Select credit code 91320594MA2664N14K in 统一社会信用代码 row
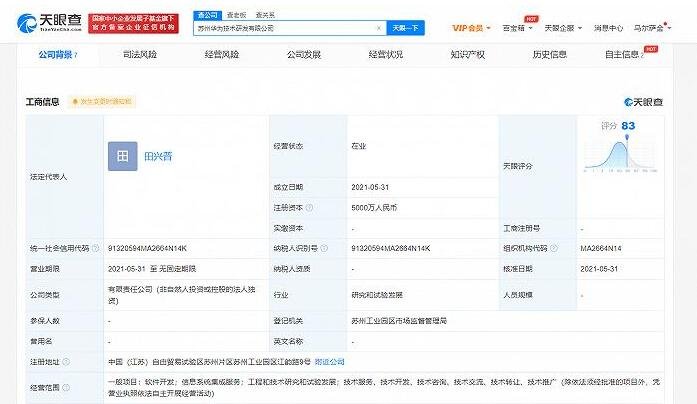 (147, 248)
